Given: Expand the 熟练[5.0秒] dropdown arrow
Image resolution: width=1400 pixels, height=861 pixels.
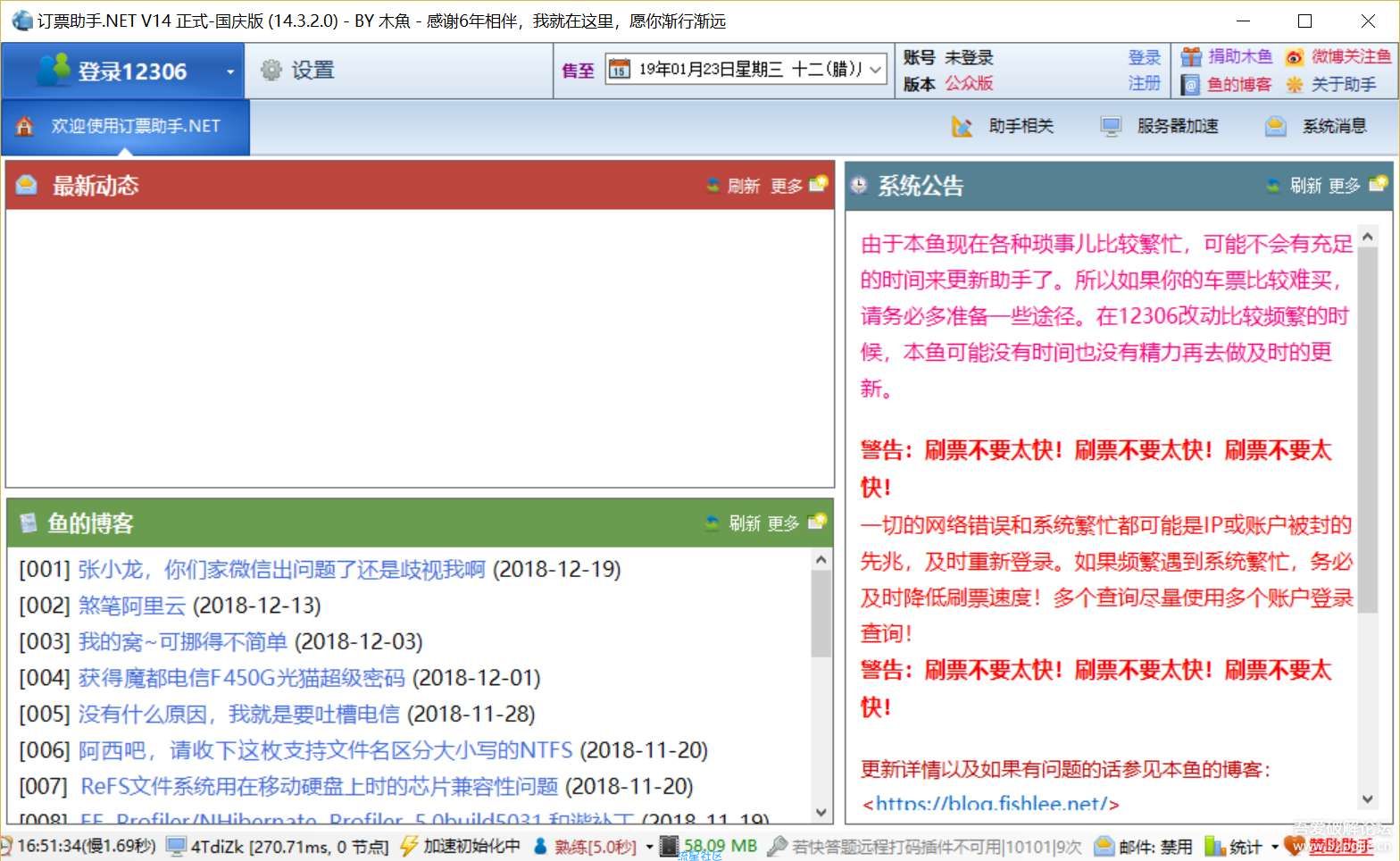Looking at the screenshot, I should [x=649, y=847].
